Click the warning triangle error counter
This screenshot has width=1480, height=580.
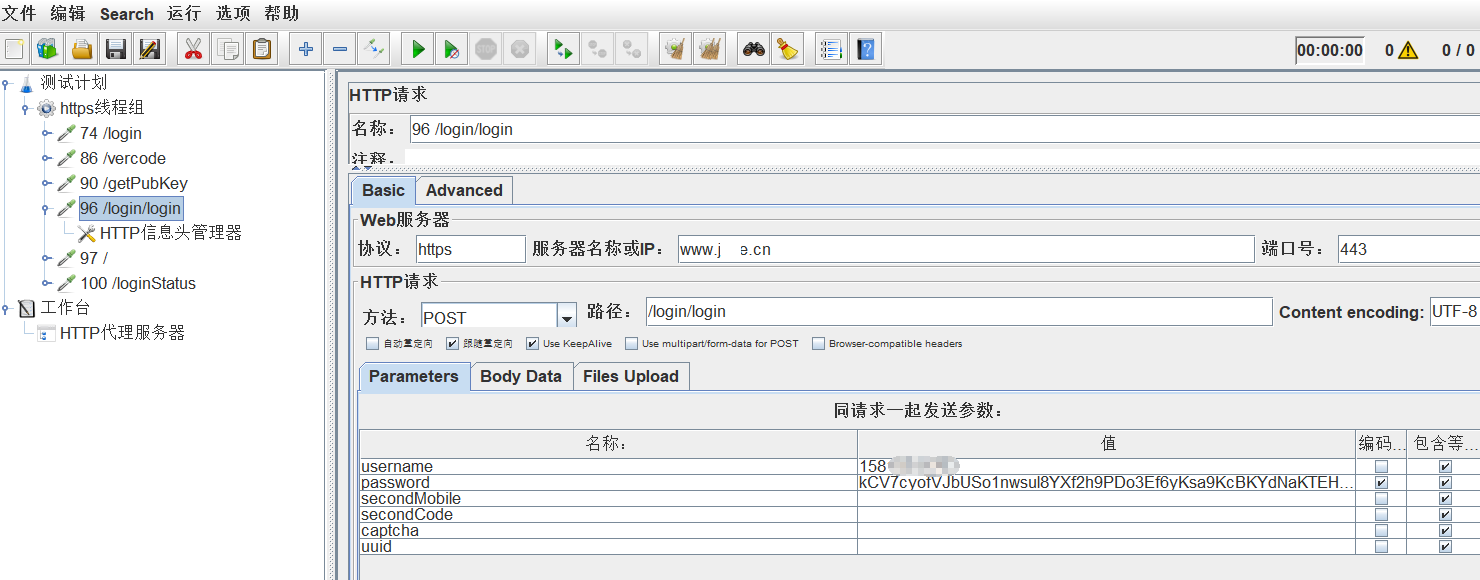(1408, 50)
